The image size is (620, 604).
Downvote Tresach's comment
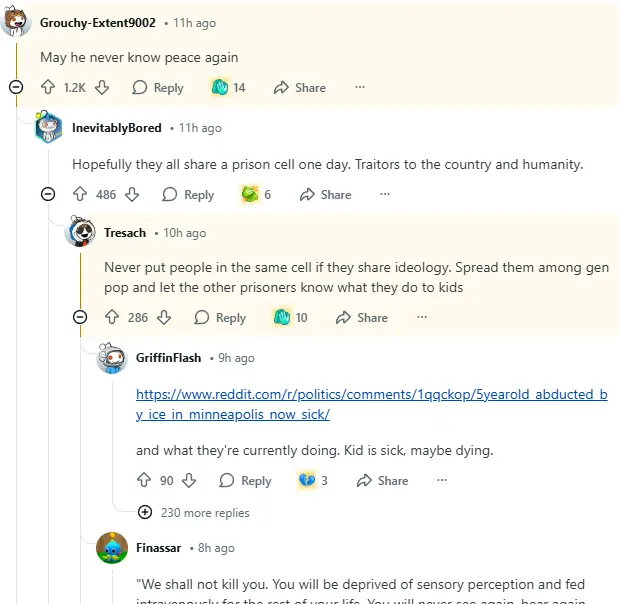165,318
